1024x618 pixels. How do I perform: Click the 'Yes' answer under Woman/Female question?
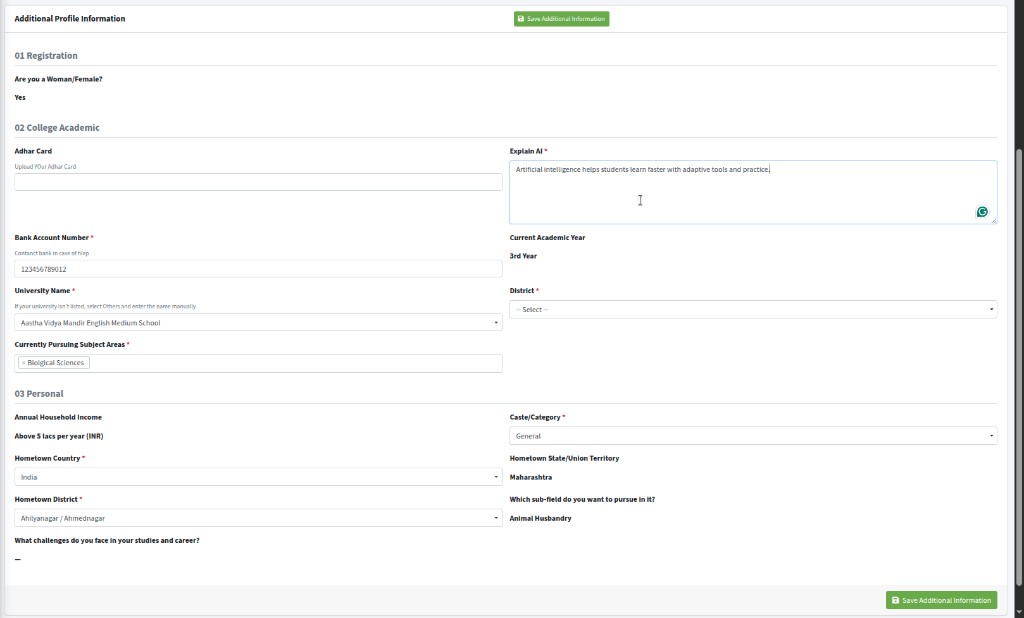(20, 97)
